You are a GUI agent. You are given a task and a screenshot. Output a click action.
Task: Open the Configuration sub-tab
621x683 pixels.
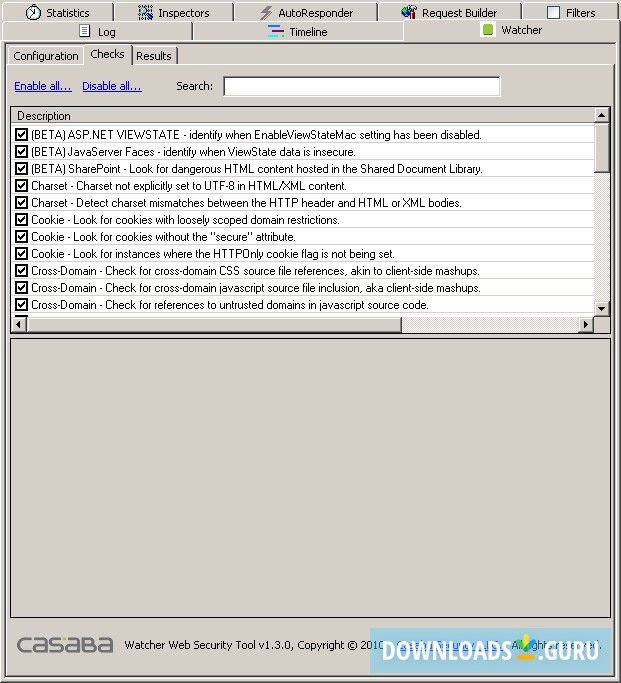pos(46,56)
